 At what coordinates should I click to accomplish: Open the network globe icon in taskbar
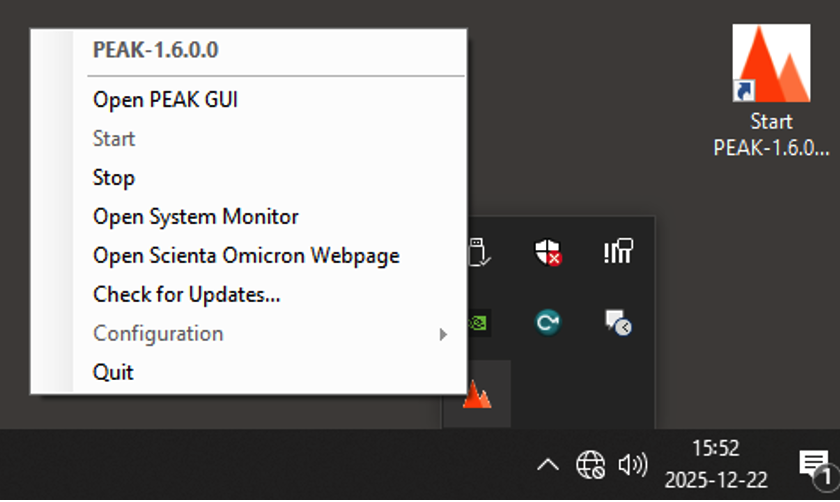click(590, 464)
